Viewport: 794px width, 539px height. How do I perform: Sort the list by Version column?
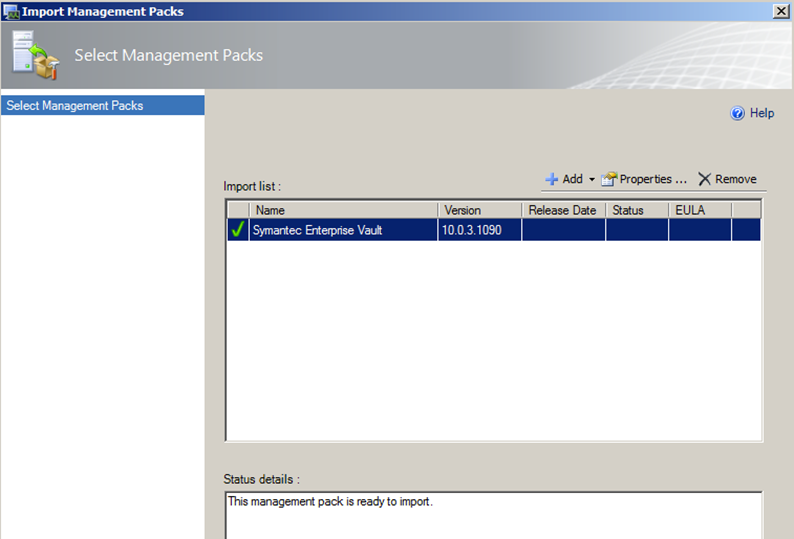480,210
